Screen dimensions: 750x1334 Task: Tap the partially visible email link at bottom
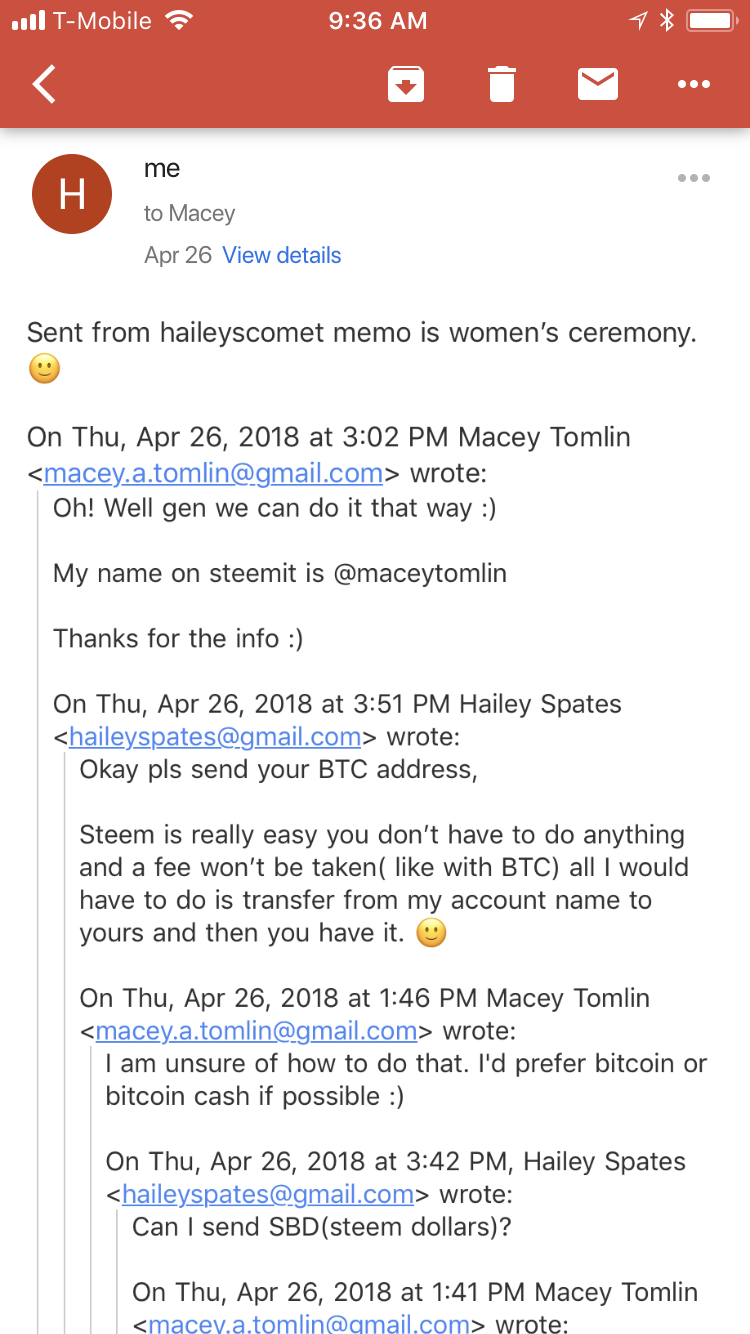309,1323
